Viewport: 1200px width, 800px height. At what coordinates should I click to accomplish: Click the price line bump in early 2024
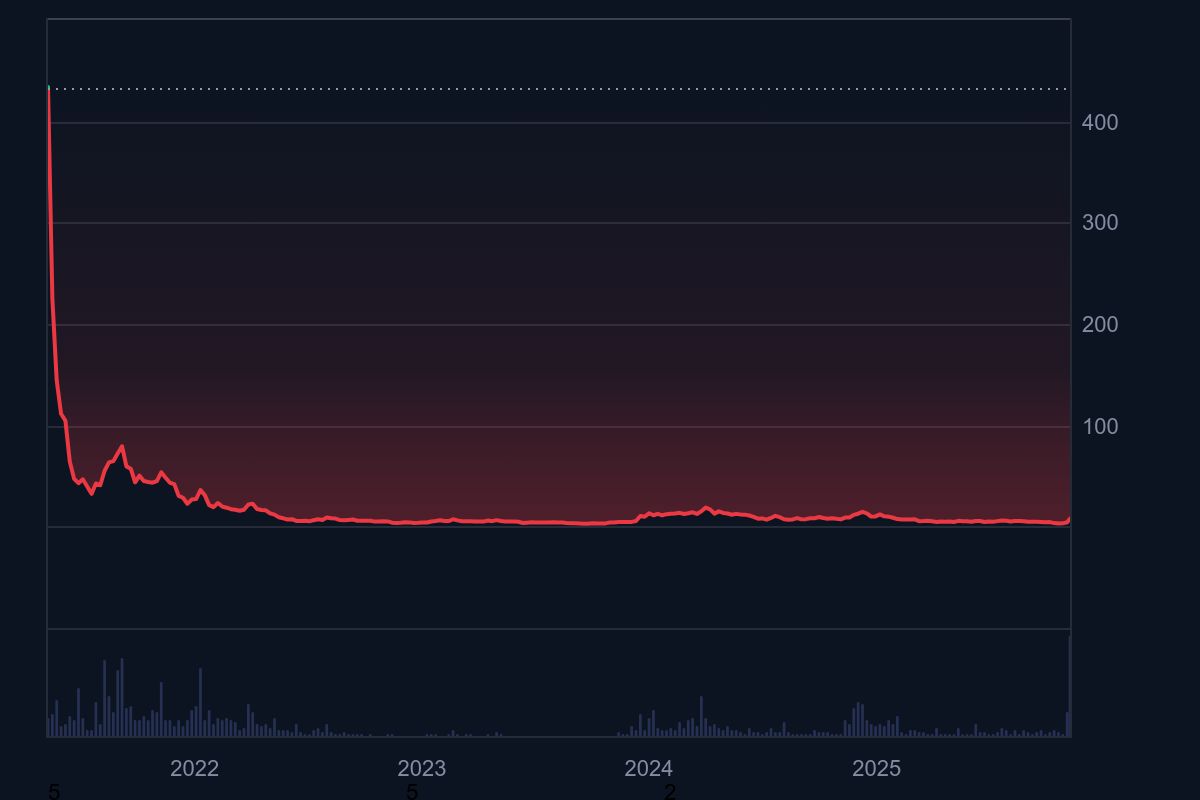click(x=706, y=508)
